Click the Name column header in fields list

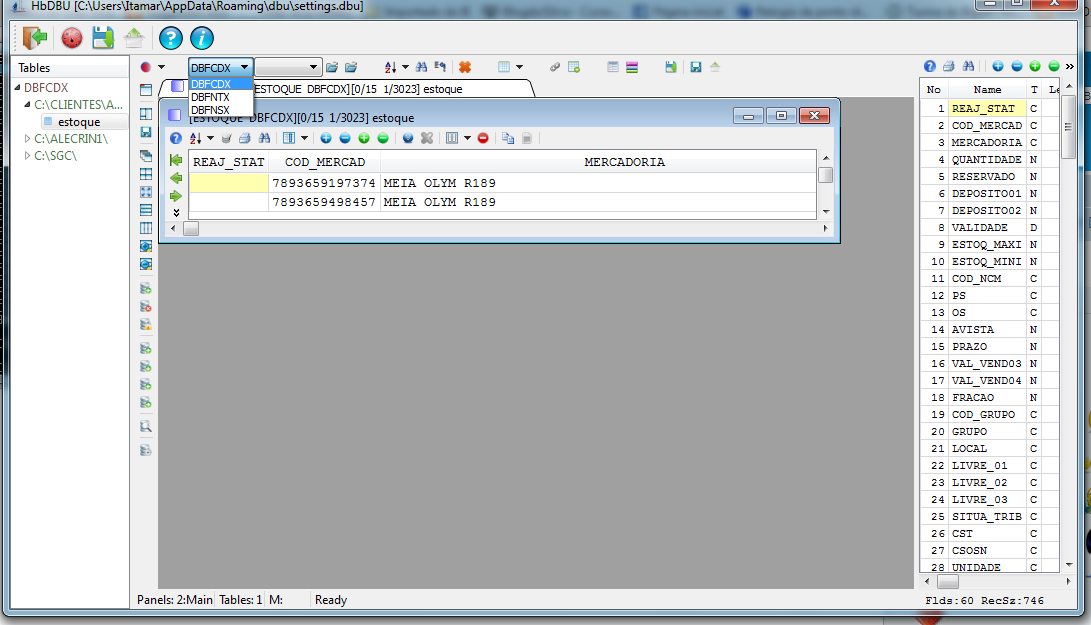(x=987, y=89)
